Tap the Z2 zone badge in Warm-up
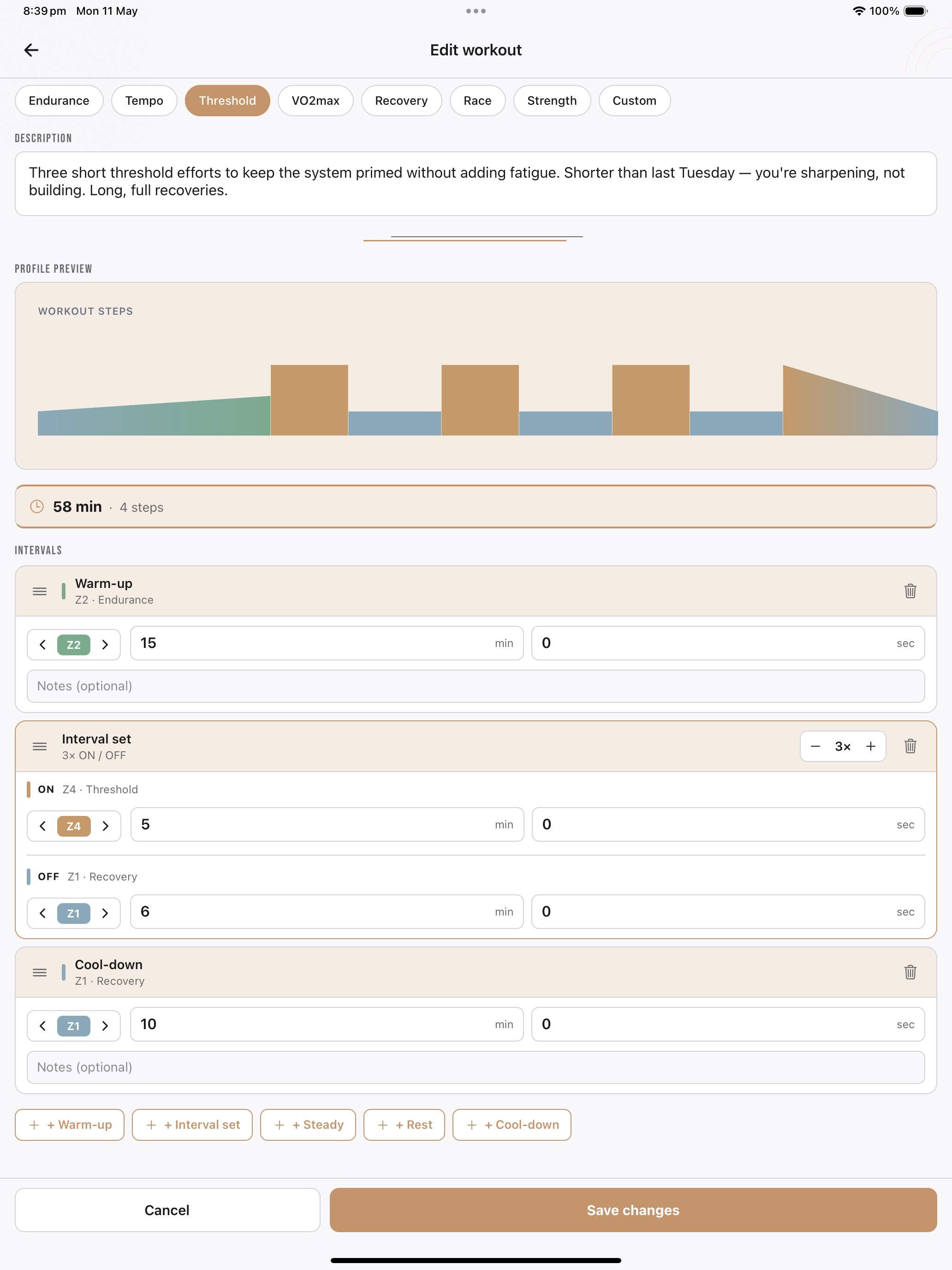This screenshot has height=1270, width=952. tap(73, 645)
